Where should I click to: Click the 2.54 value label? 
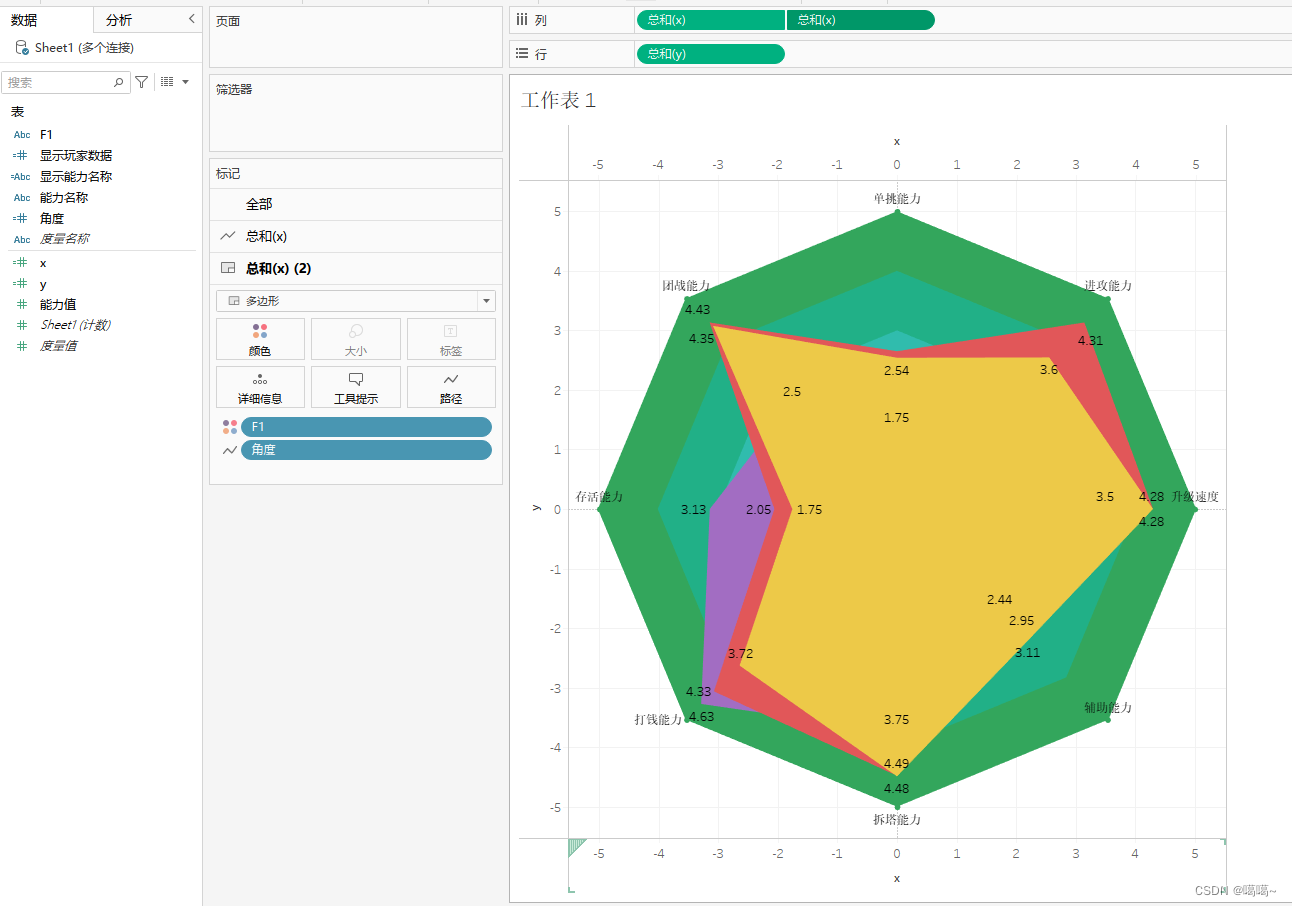897,370
